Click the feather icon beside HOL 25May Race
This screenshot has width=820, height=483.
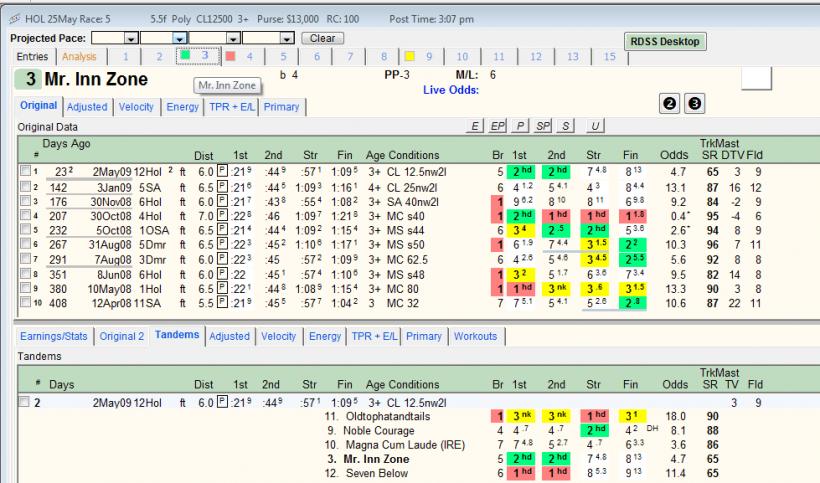click(15, 19)
